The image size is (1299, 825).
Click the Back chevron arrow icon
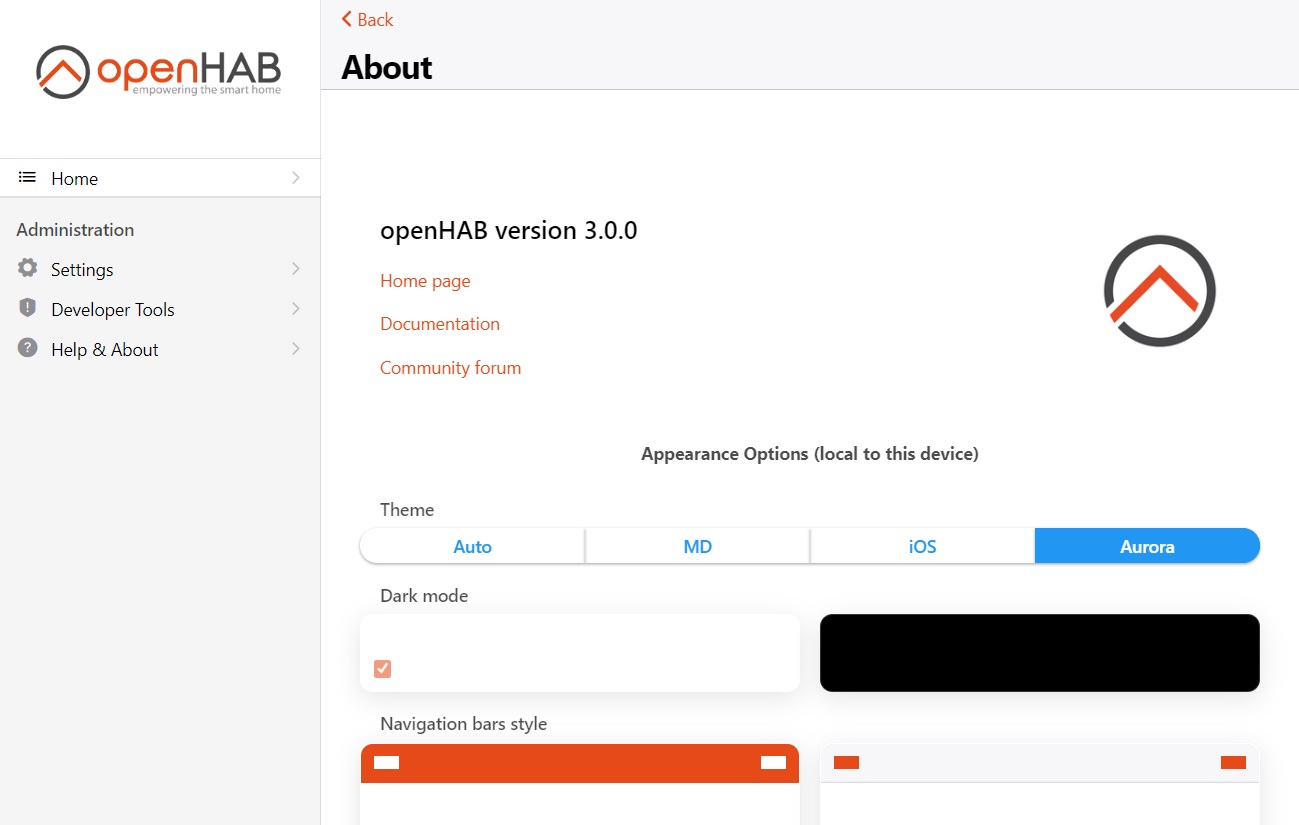click(347, 19)
